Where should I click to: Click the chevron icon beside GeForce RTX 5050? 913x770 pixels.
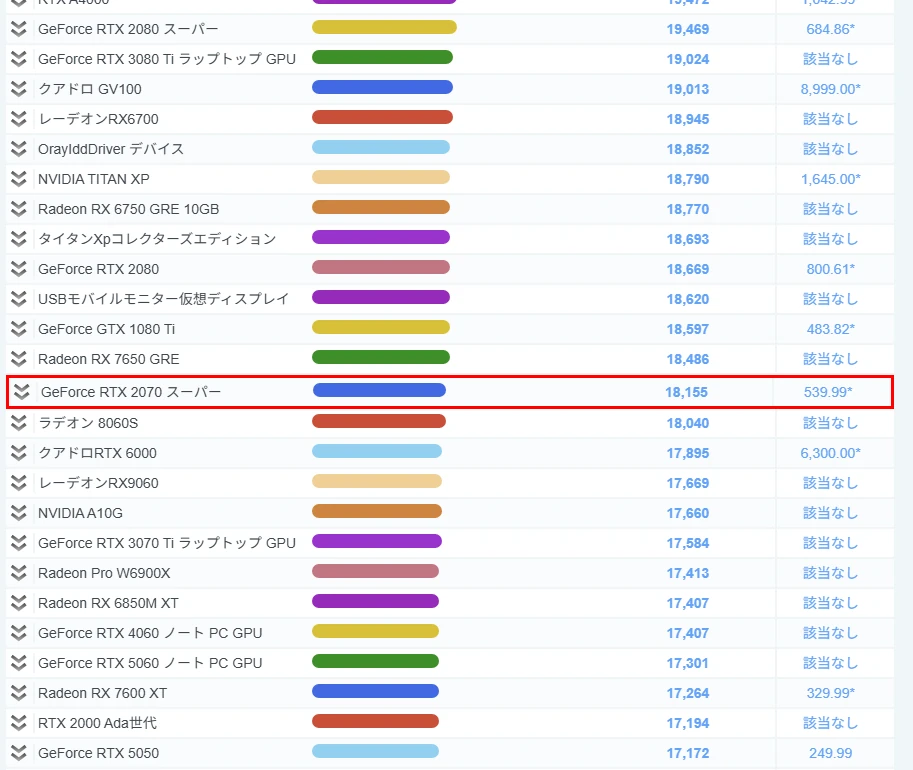[x=18, y=753]
